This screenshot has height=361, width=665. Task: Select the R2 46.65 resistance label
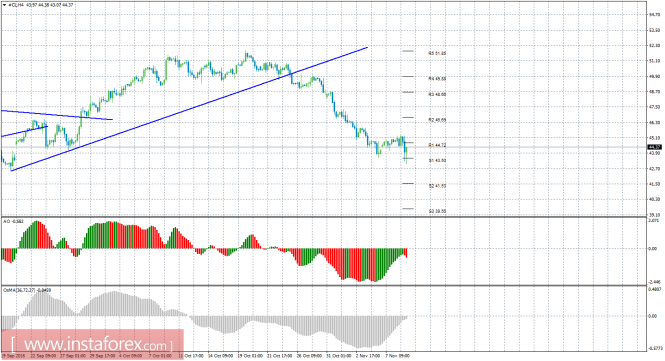point(437,120)
